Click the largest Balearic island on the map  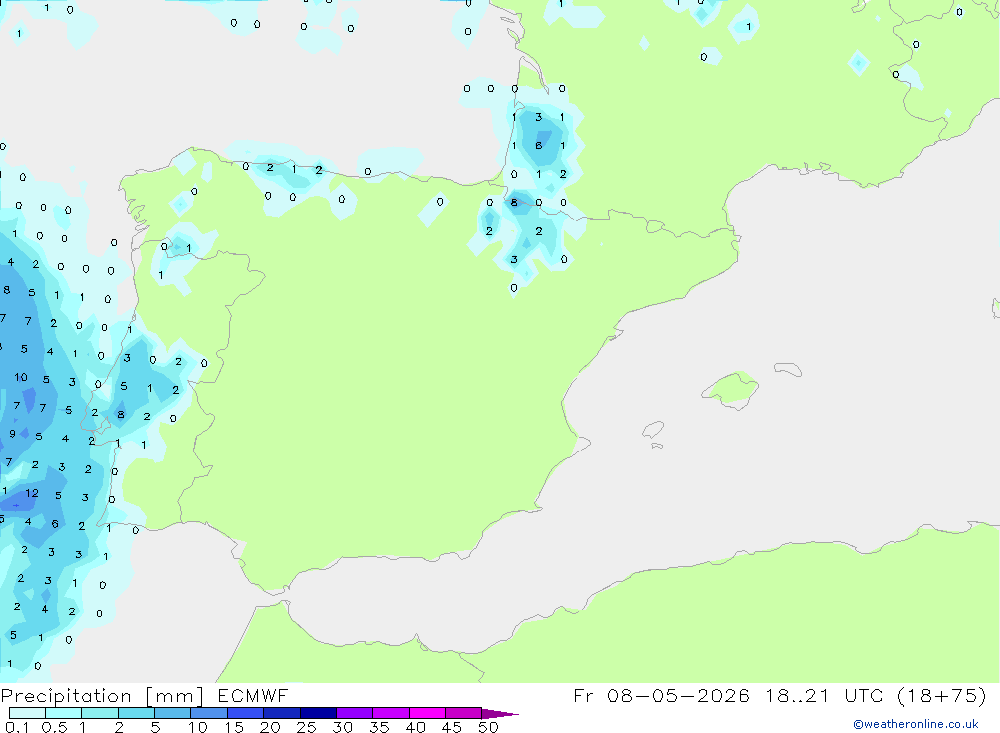coord(731,388)
